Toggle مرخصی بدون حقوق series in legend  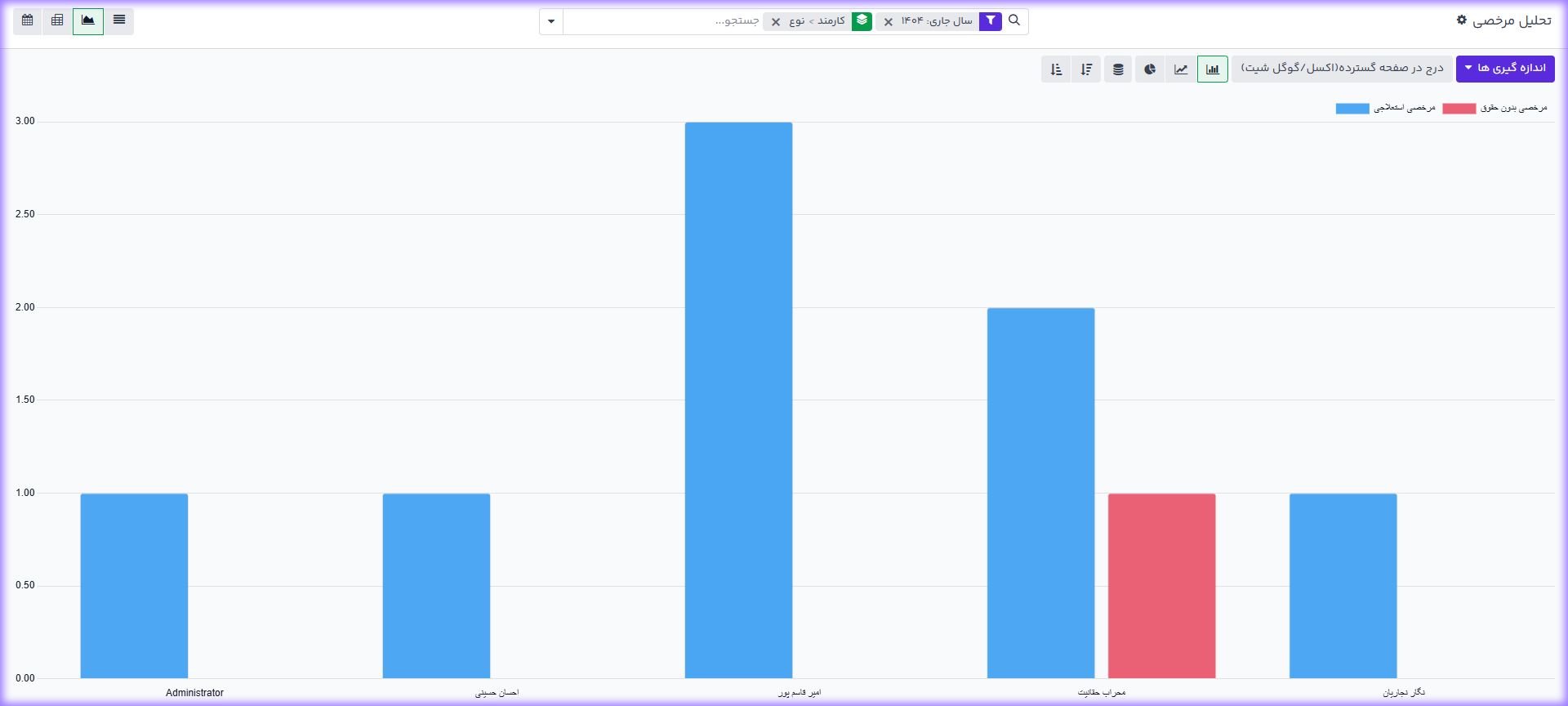pyautogui.click(x=1494, y=109)
